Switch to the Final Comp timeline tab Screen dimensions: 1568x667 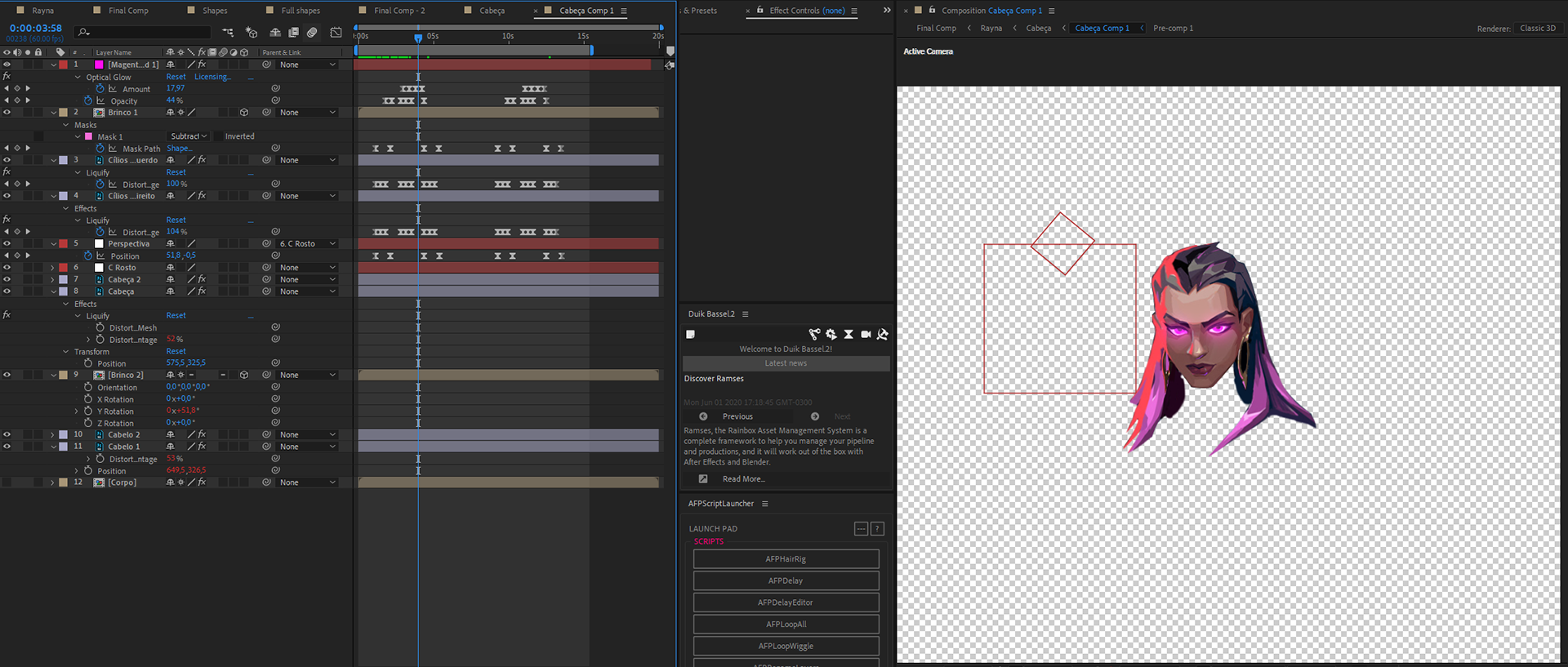tap(128, 11)
